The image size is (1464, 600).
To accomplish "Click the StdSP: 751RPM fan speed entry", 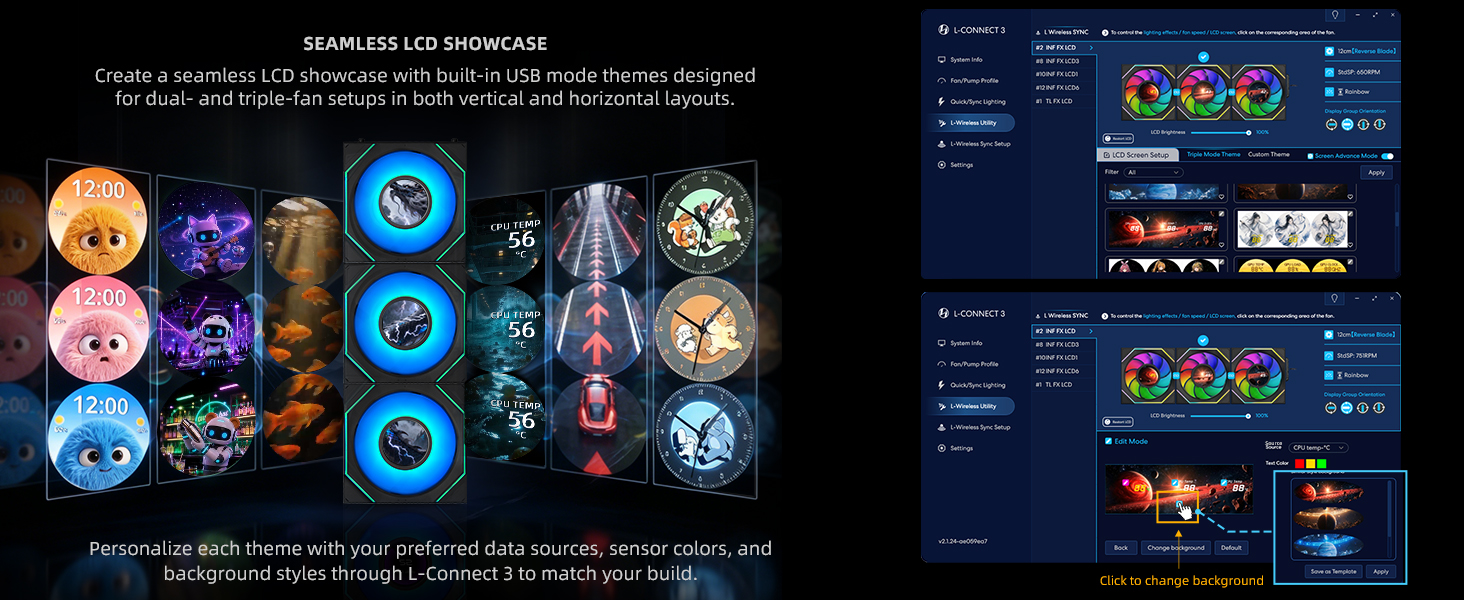I will pyautogui.click(x=1352, y=354).
